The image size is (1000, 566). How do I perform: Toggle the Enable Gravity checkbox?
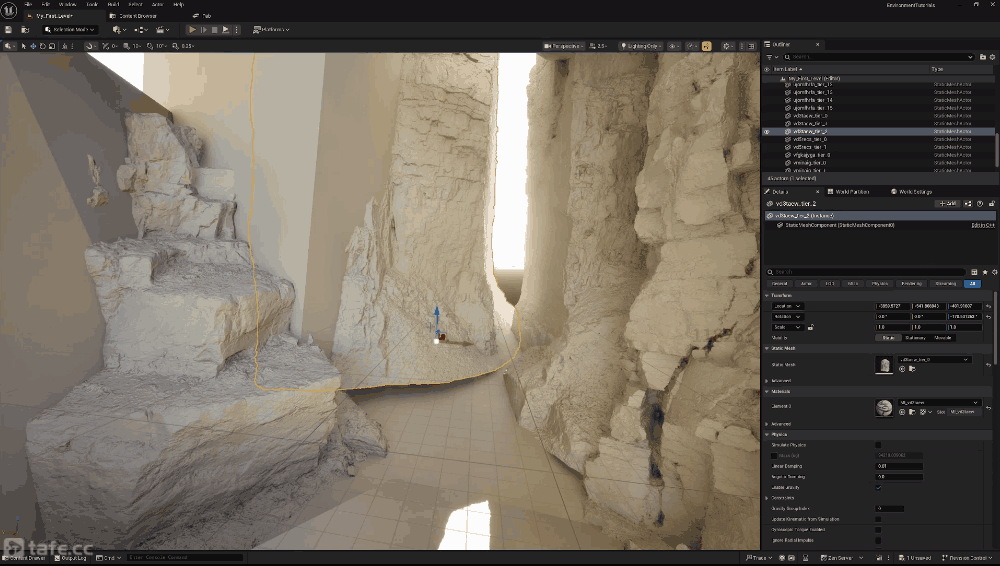tap(878, 487)
